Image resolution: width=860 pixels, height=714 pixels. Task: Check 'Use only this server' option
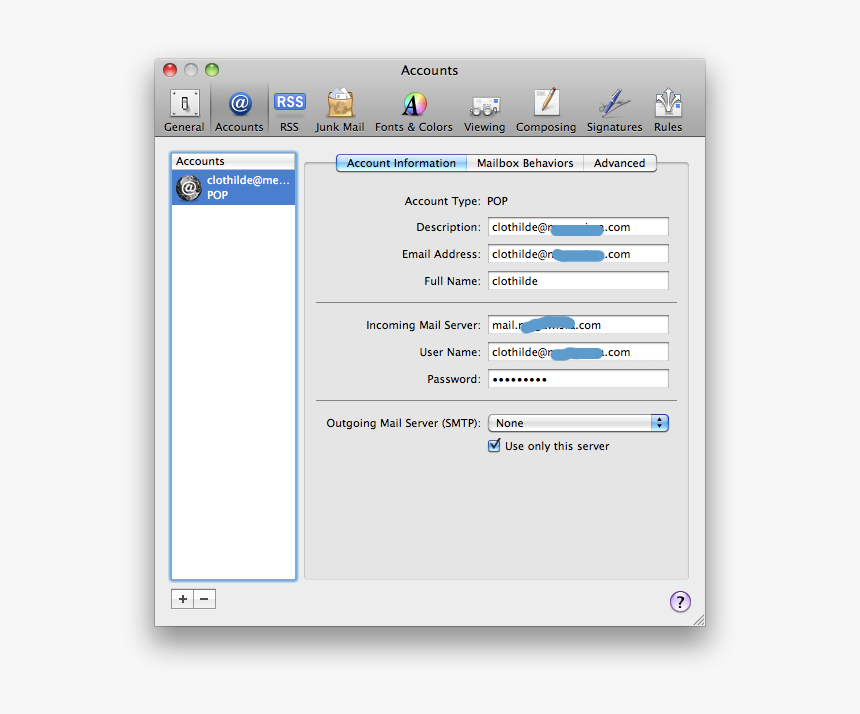click(494, 446)
